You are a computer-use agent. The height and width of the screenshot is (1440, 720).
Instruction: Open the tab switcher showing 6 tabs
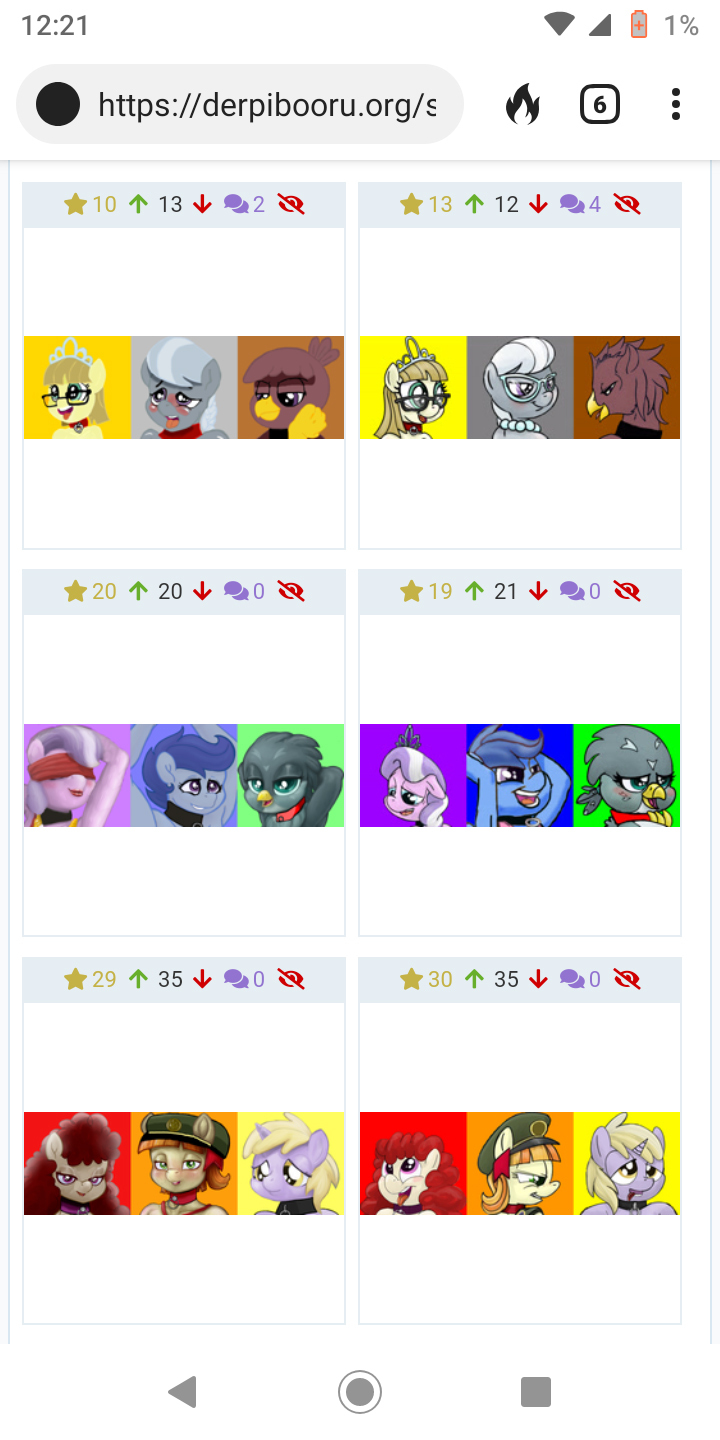click(x=599, y=104)
